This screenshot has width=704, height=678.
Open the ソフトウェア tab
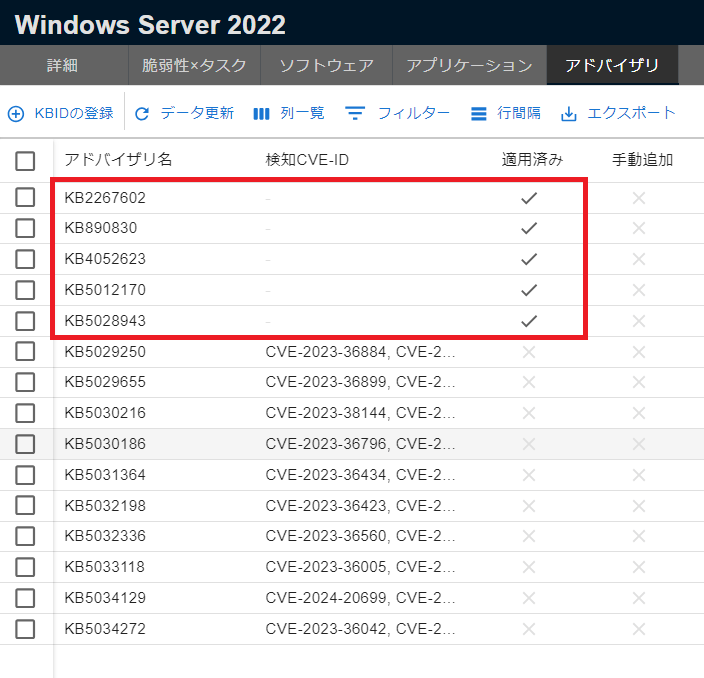[x=326, y=65]
